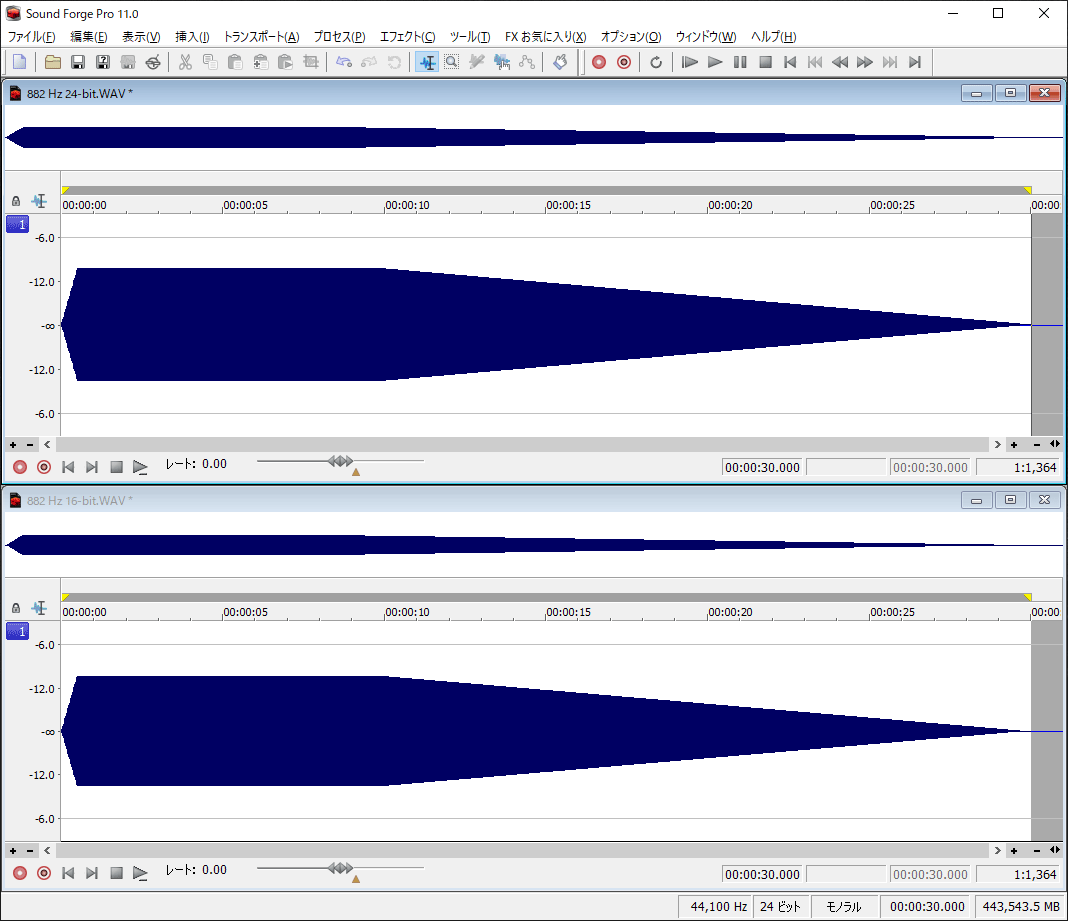The height and width of the screenshot is (921, 1068).
Task: Click the Play button in the main toolbar
Action: (715, 63)
